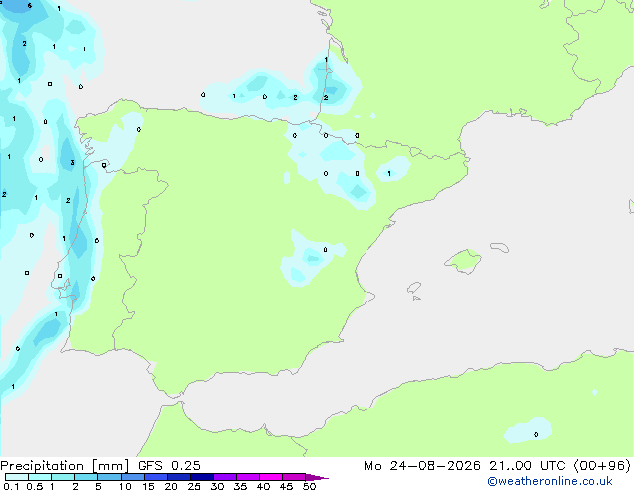Screen dimensions: 634x490
Task: Click the legend arrow tip beyond 50
Action: pos(317,477)
